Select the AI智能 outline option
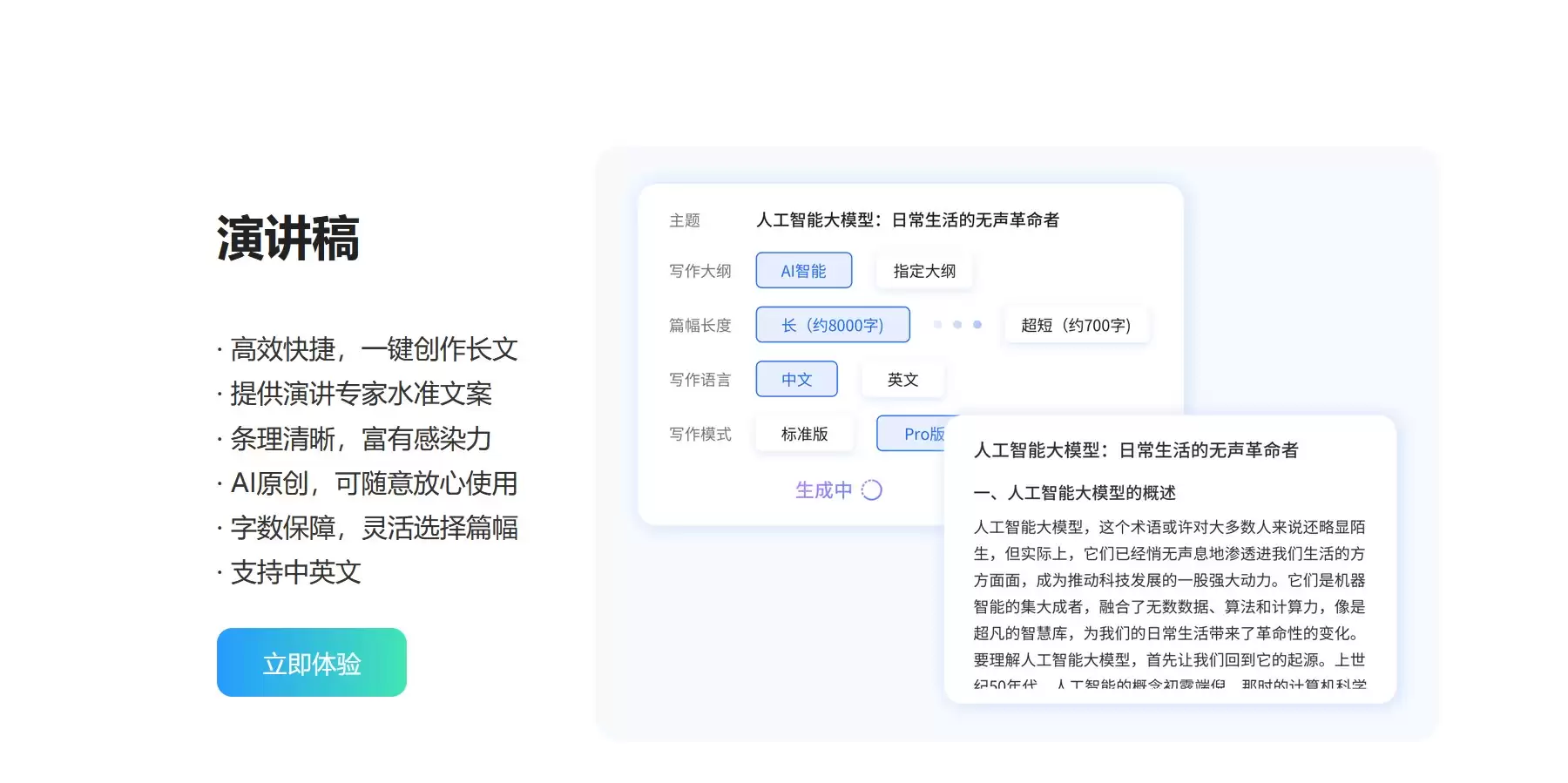 pyautogui.click(x=803, y=271)
